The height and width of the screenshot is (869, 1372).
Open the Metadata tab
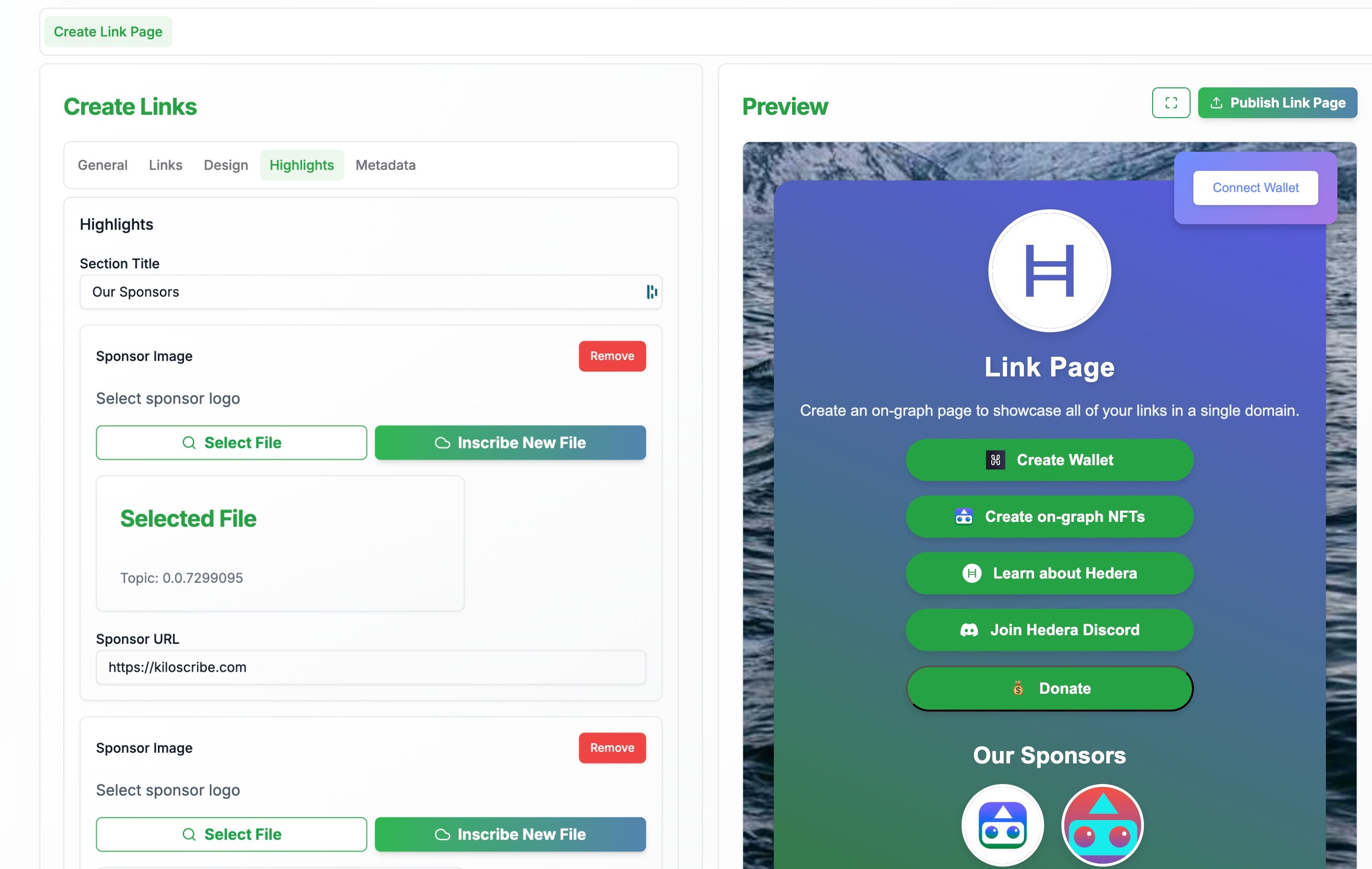tap(386, 165)
